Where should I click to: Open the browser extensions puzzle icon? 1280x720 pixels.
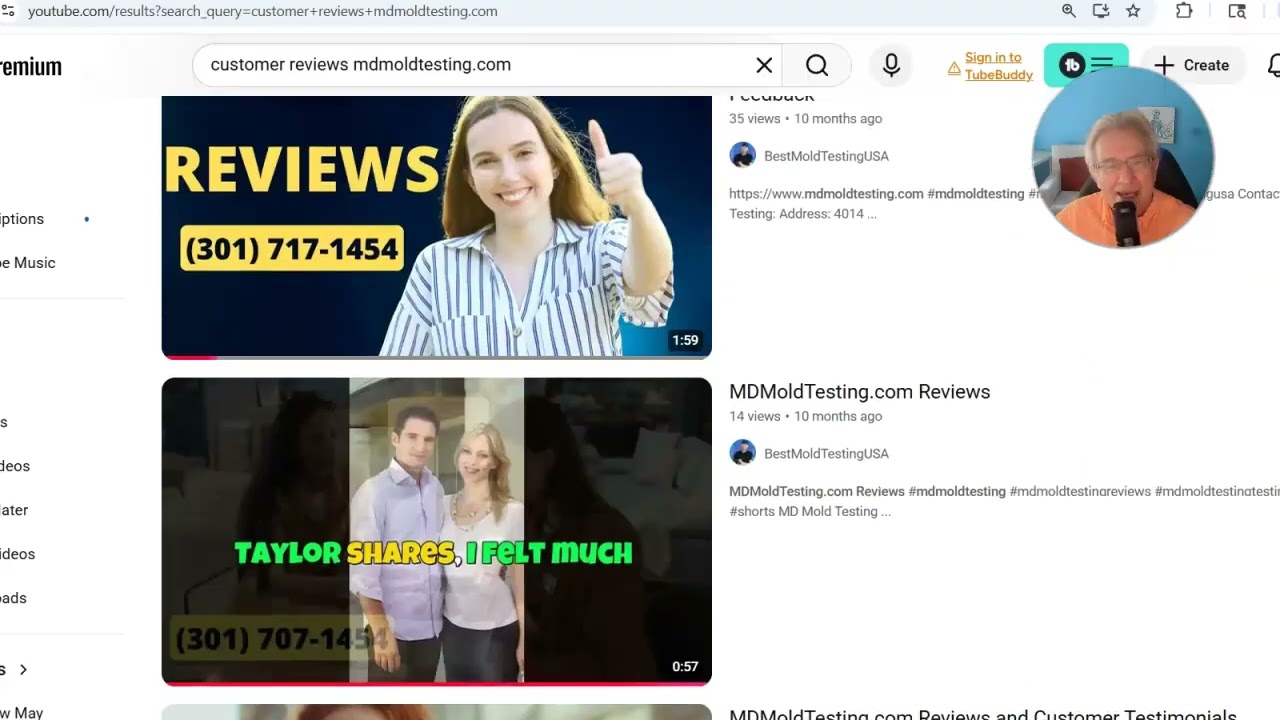(x=1184, y=11)
